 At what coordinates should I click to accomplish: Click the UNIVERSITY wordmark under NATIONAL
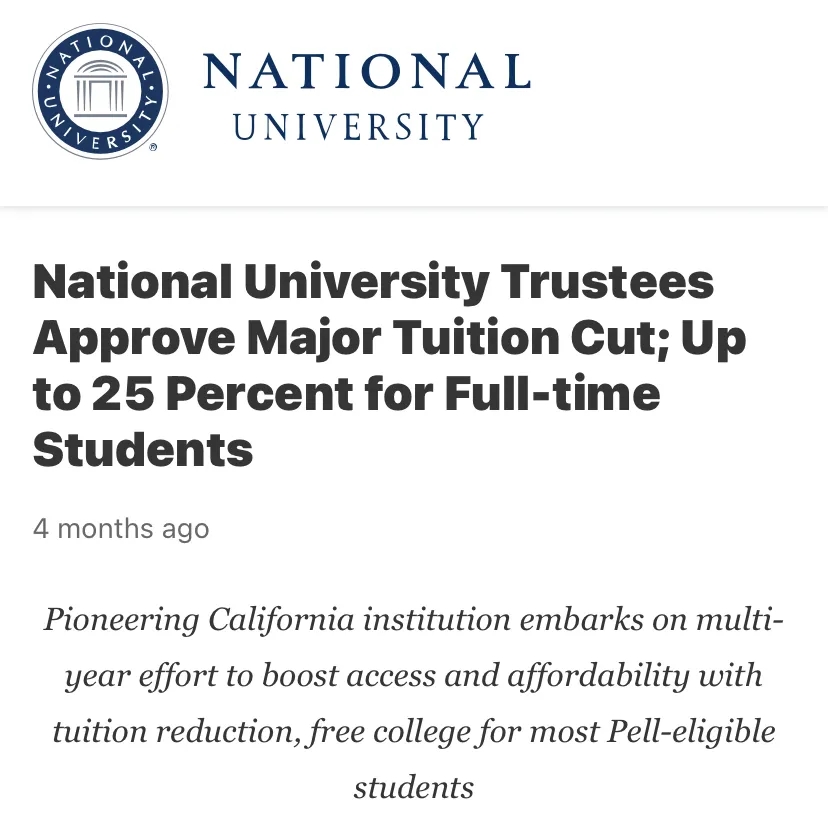pos(358,127)
